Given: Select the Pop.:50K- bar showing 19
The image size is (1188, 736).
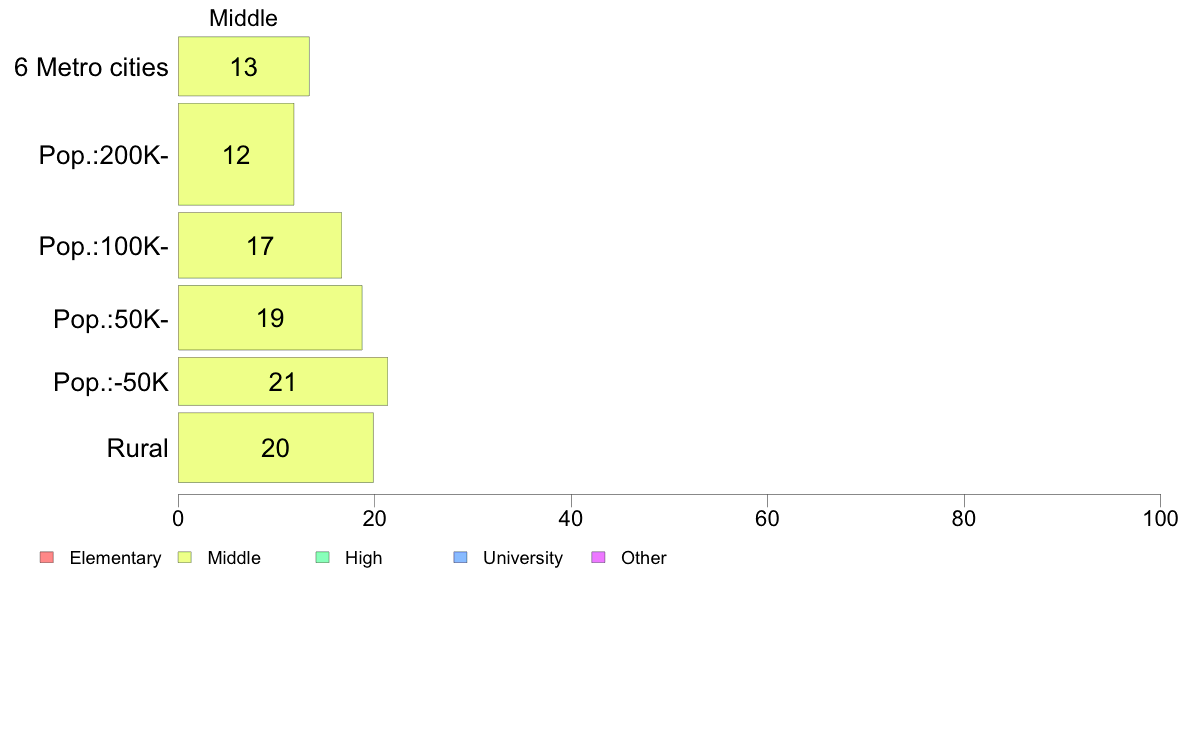Looking at the screenshot, I should pyautogui.click(x=270, y=318).
